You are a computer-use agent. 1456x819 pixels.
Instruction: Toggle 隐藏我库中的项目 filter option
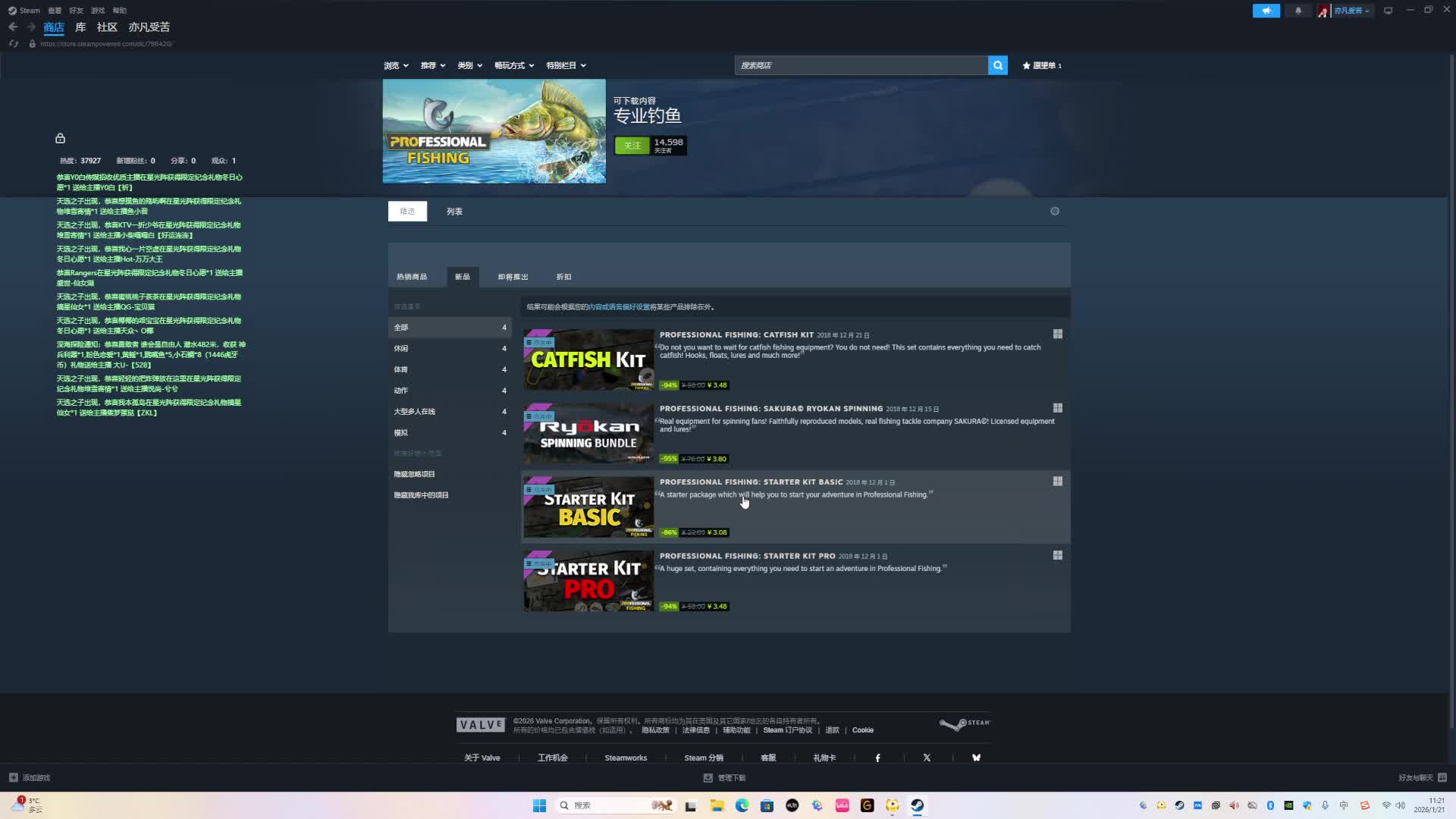coord(421,495)
